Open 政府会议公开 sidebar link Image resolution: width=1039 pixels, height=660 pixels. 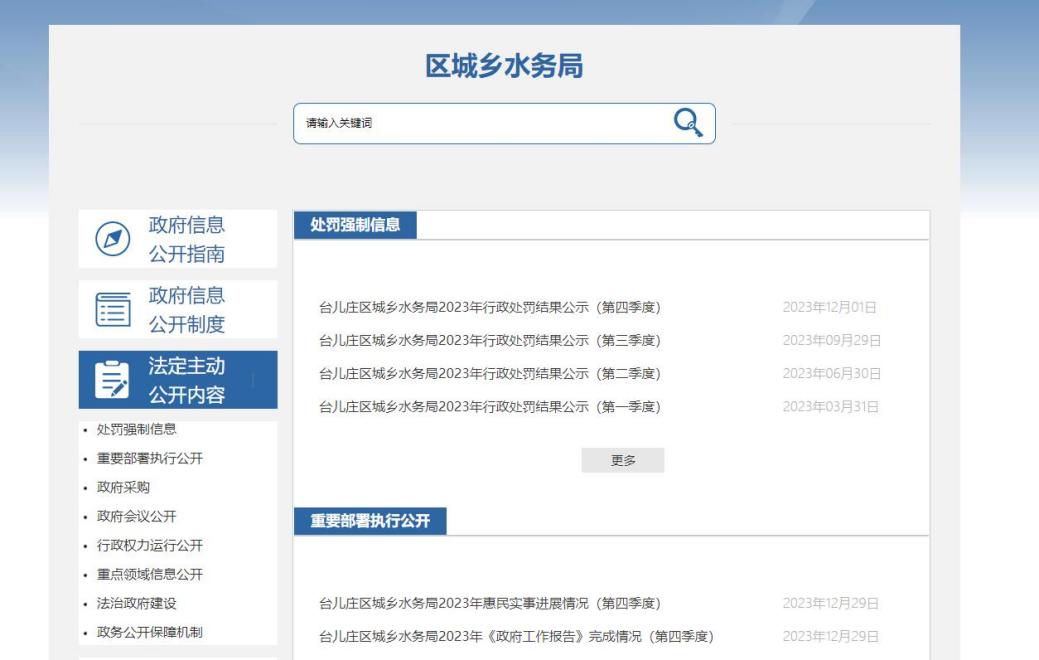click(x=137, y=516)
